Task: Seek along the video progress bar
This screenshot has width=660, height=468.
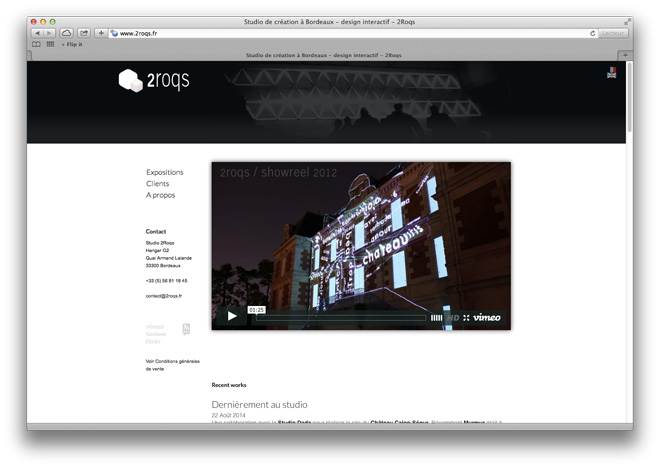Action: point(341,318)
